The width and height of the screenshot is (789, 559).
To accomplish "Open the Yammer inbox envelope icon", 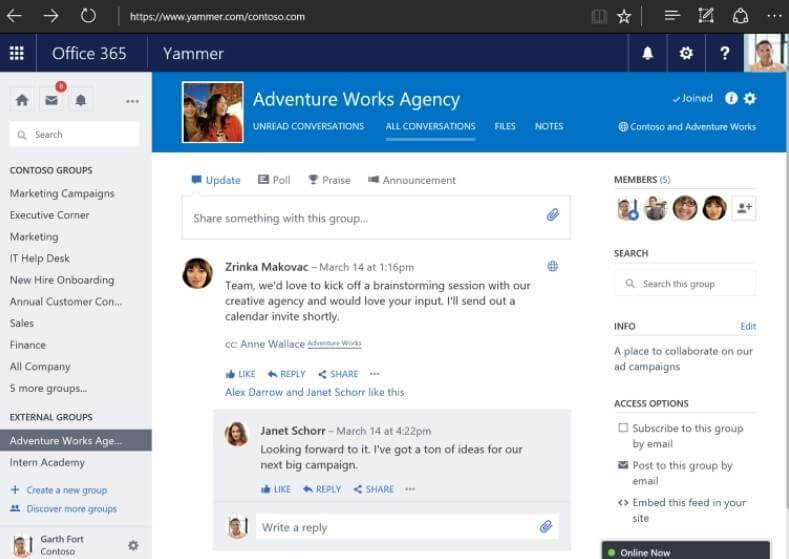I will click(x=51, y=100).
